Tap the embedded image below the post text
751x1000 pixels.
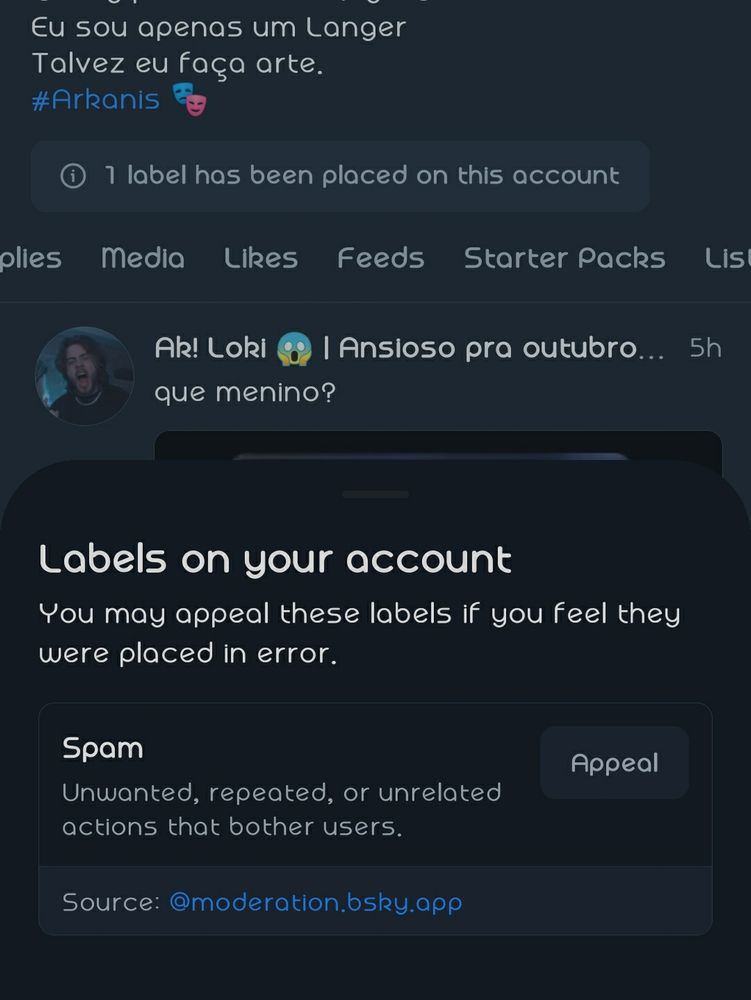coord(438,446)
